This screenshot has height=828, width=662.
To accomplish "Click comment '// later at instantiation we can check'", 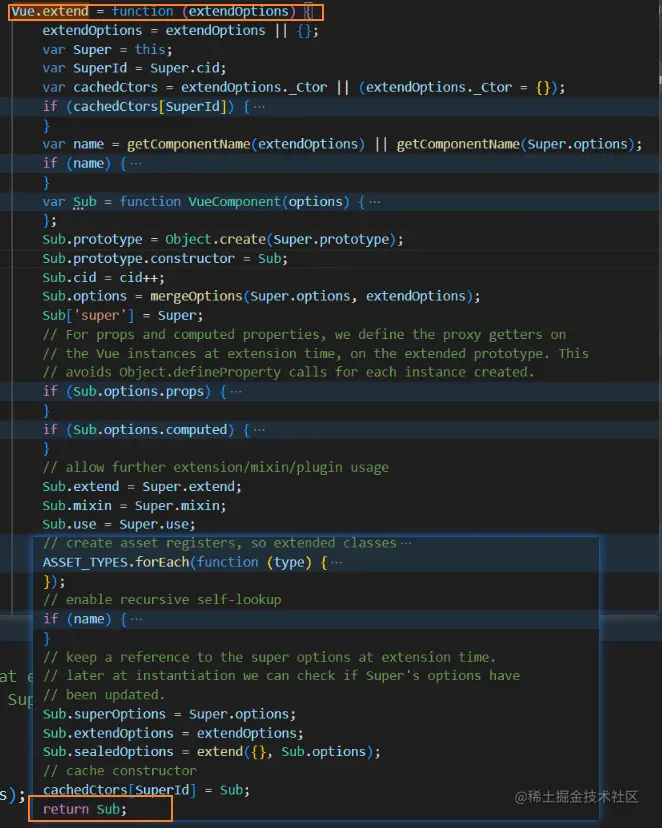I will coord(281,676).
